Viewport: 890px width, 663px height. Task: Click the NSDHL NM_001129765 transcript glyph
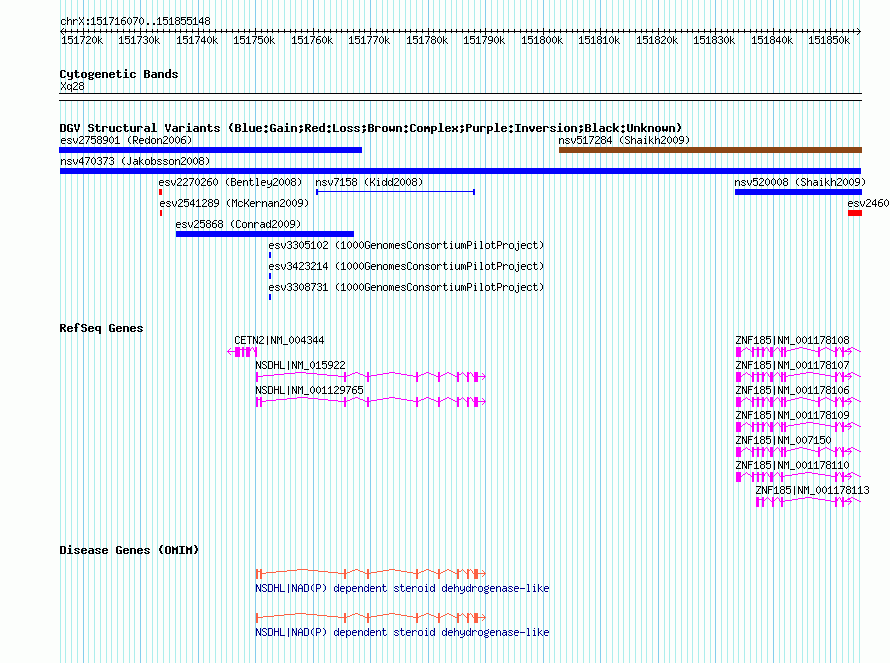click(x=371, y=402)
